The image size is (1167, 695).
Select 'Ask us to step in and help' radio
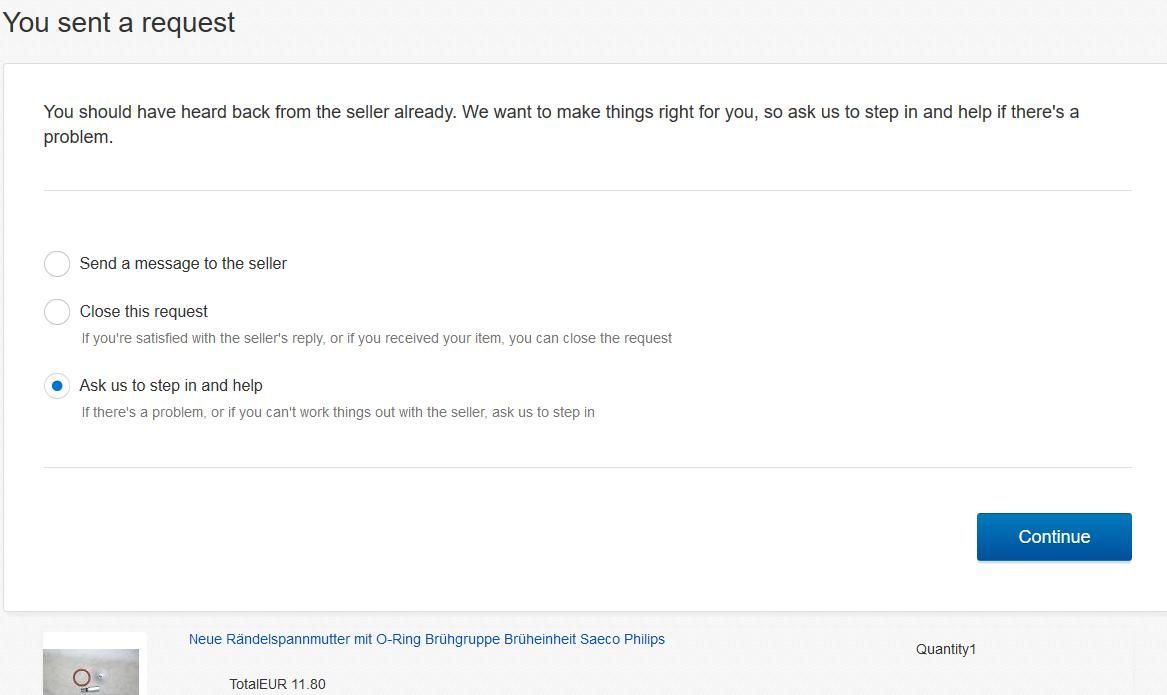click(x=57, y=386)
